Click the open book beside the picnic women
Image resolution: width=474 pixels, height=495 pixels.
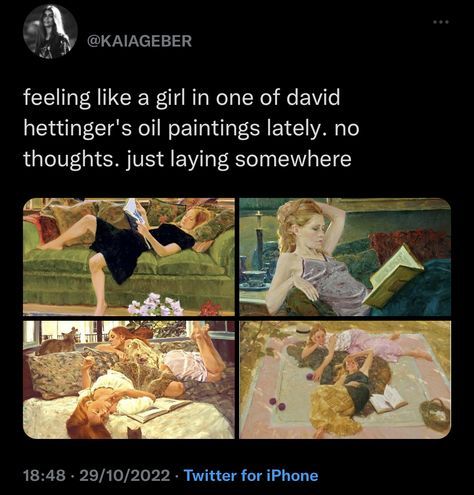coord(388,398)
